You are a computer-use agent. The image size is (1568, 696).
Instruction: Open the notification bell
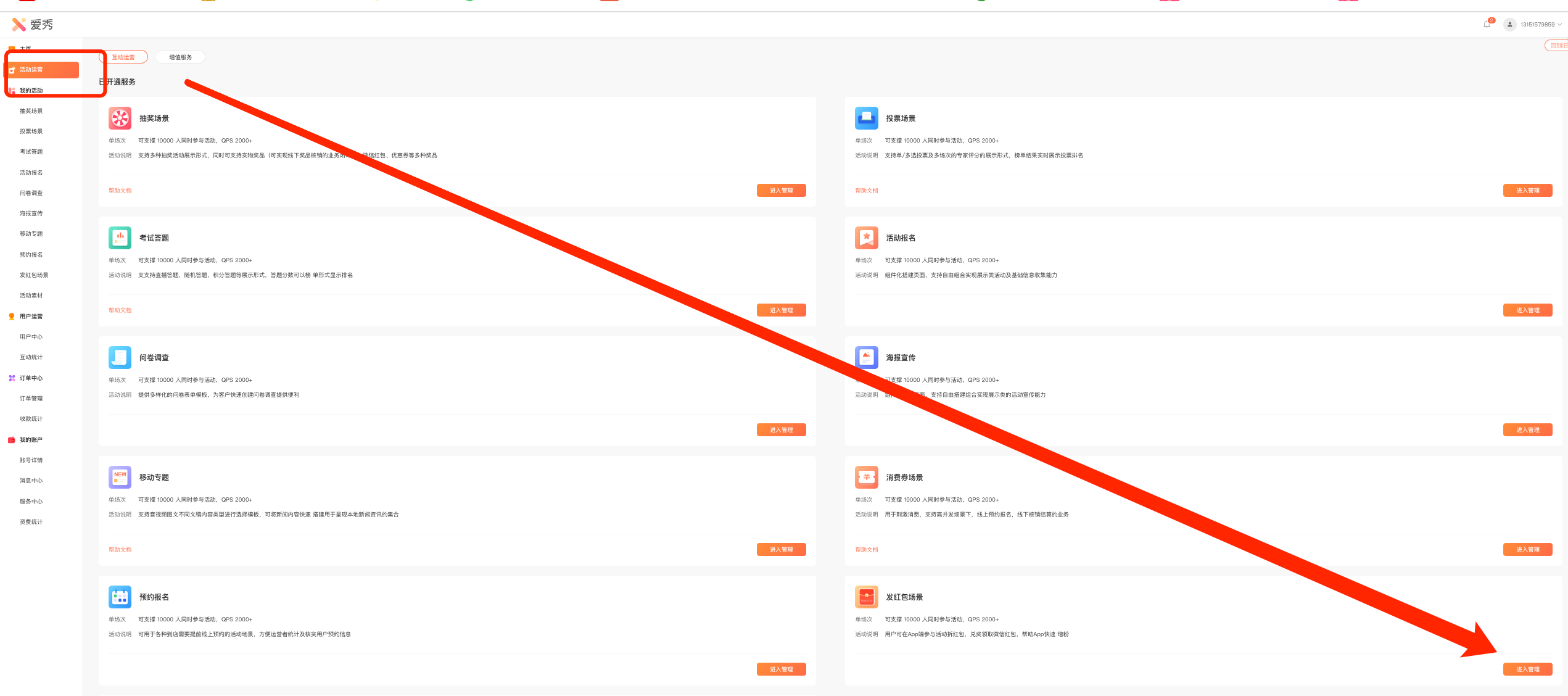(x=1487, y=25)
